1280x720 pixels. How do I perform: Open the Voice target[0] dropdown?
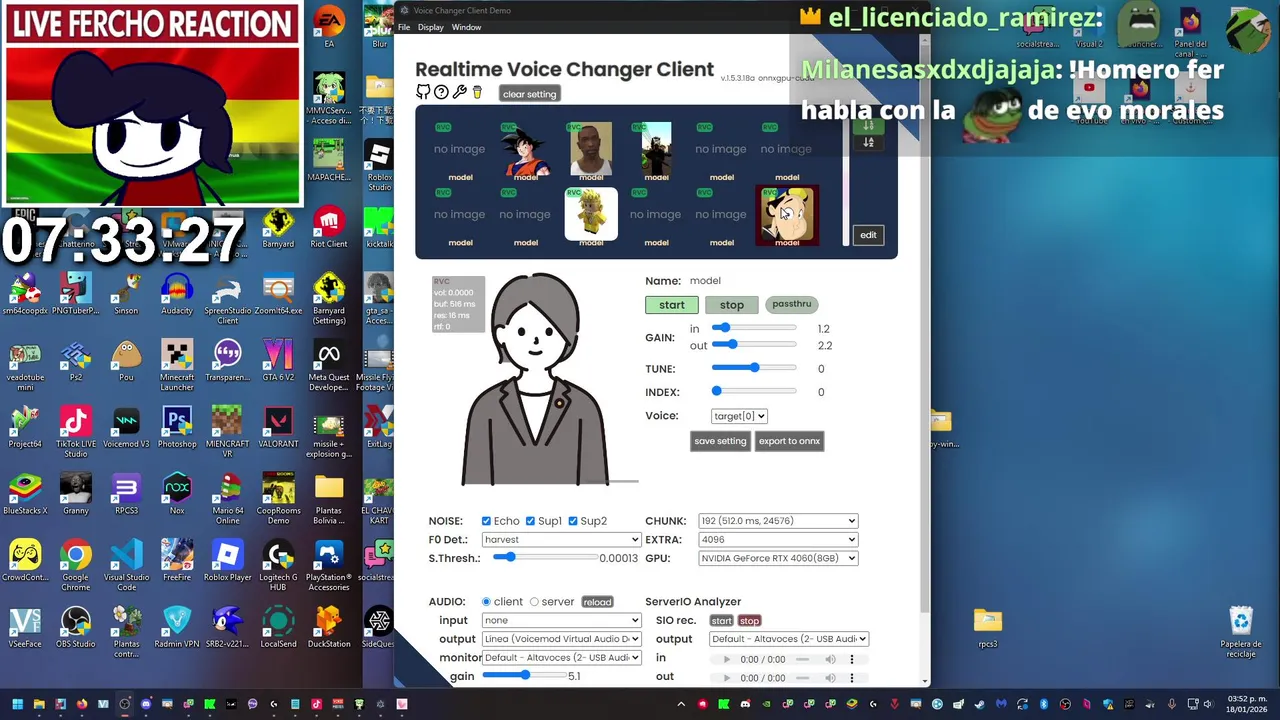[x=739, y=416]
